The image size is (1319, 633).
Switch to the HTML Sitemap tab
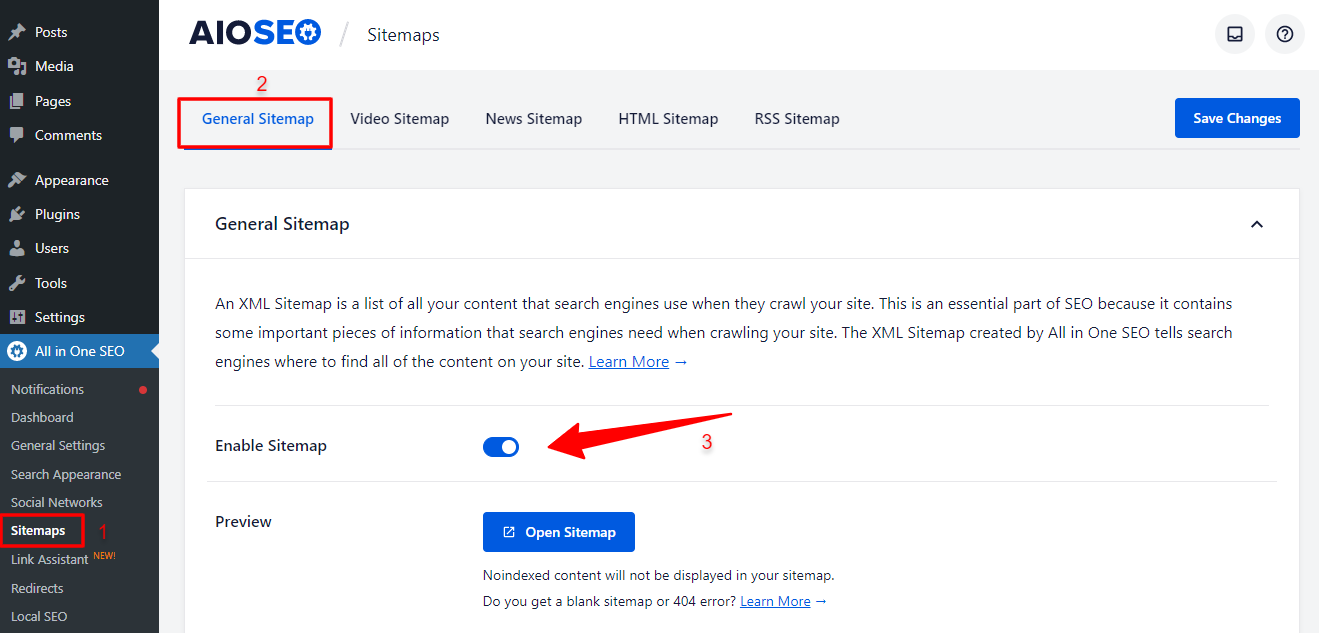[x=668, y=118]
